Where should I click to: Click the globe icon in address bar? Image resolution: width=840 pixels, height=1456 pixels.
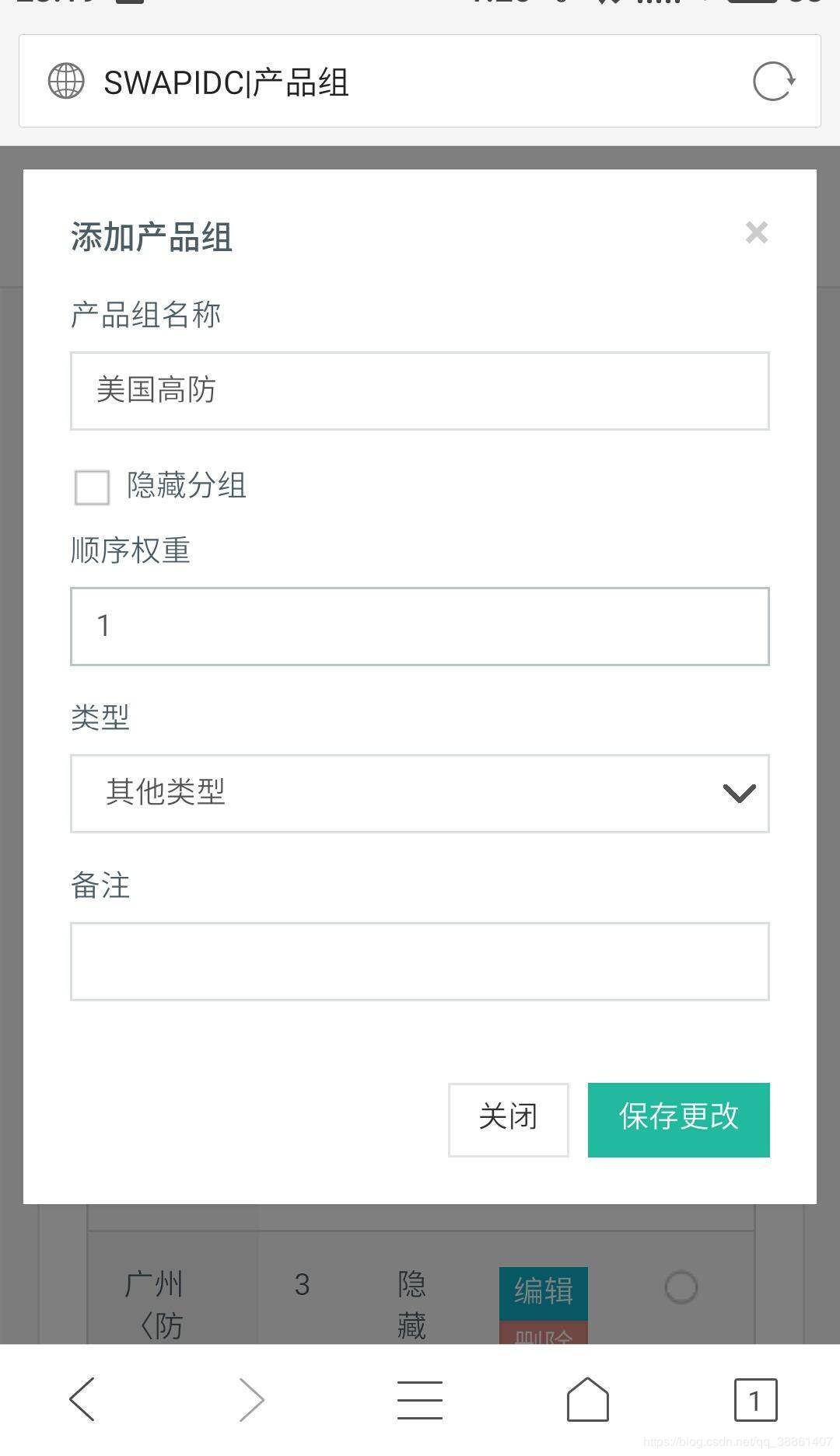[x=66, y=82]
